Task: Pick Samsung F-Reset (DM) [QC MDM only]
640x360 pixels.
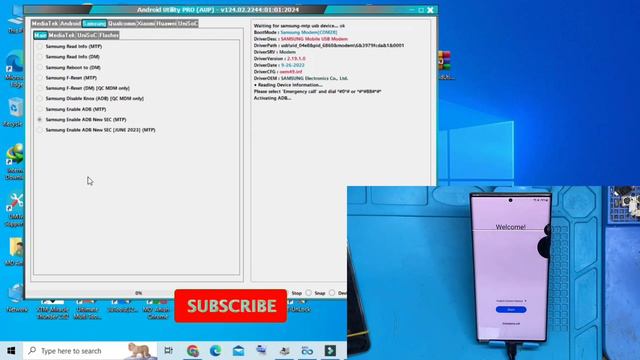Action: pyautogui.click(x=84, y=88)
